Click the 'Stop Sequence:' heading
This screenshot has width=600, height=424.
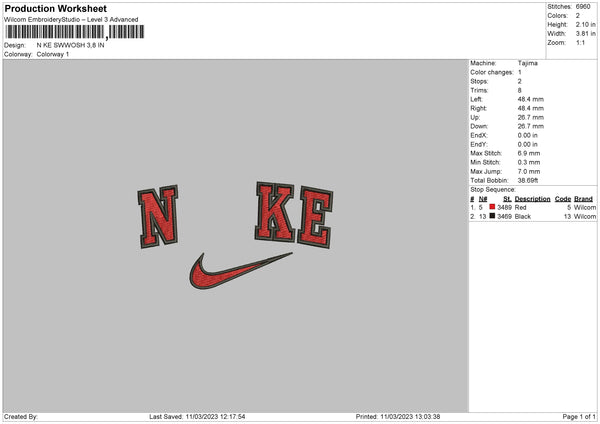coord(493,190)
